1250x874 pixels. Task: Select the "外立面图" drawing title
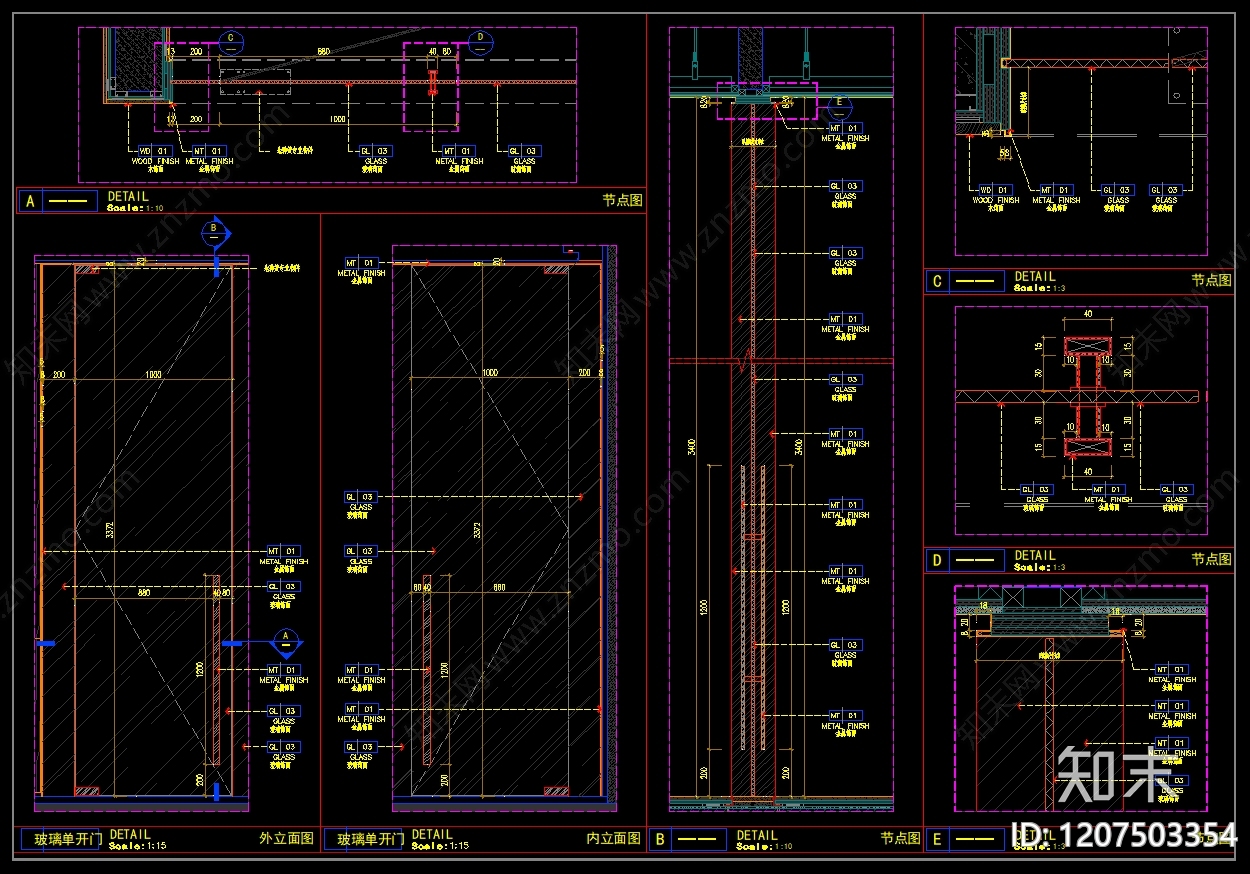click(x=286, y=839)
